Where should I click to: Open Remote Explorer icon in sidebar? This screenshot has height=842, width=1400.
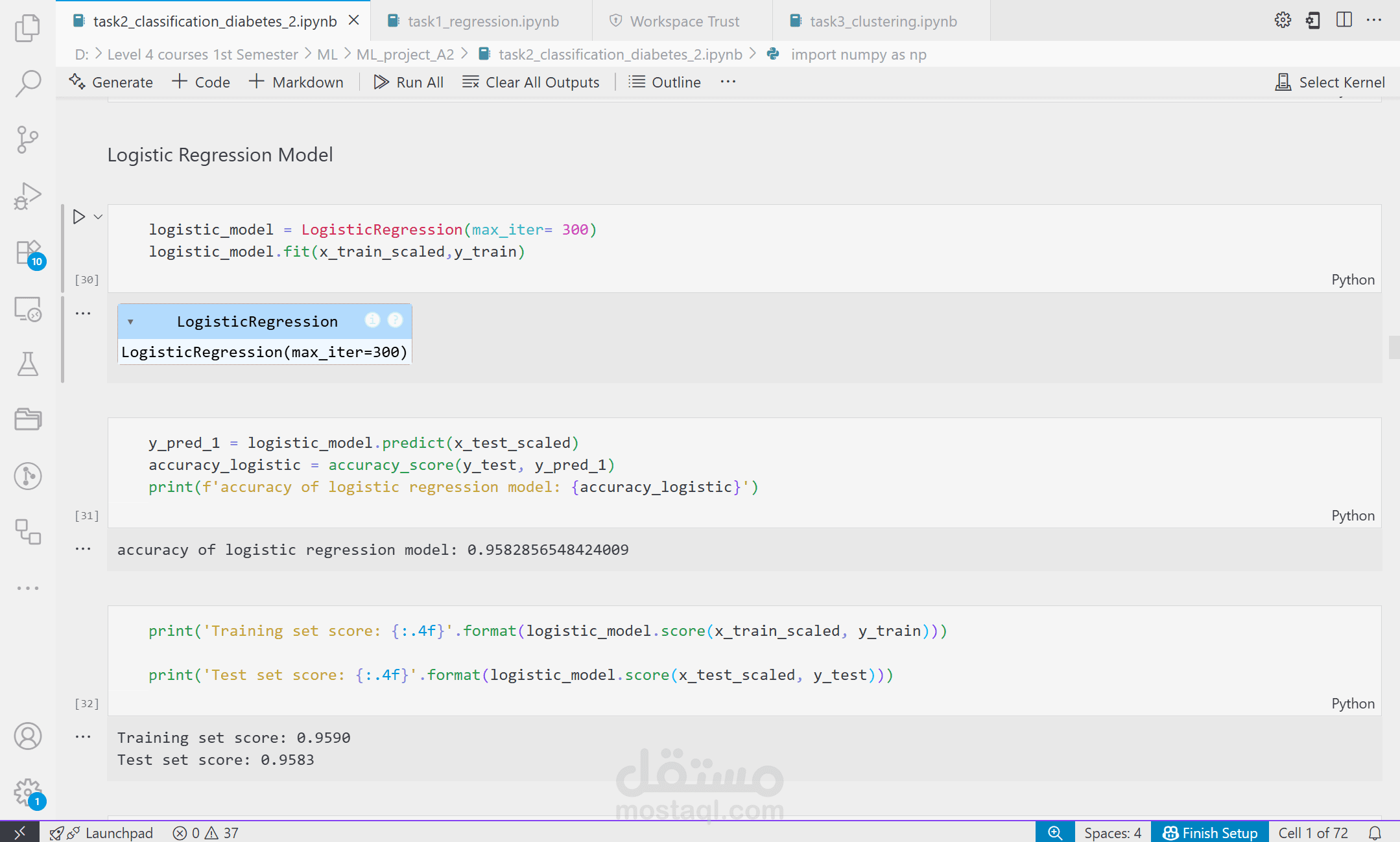click(27, 309)
